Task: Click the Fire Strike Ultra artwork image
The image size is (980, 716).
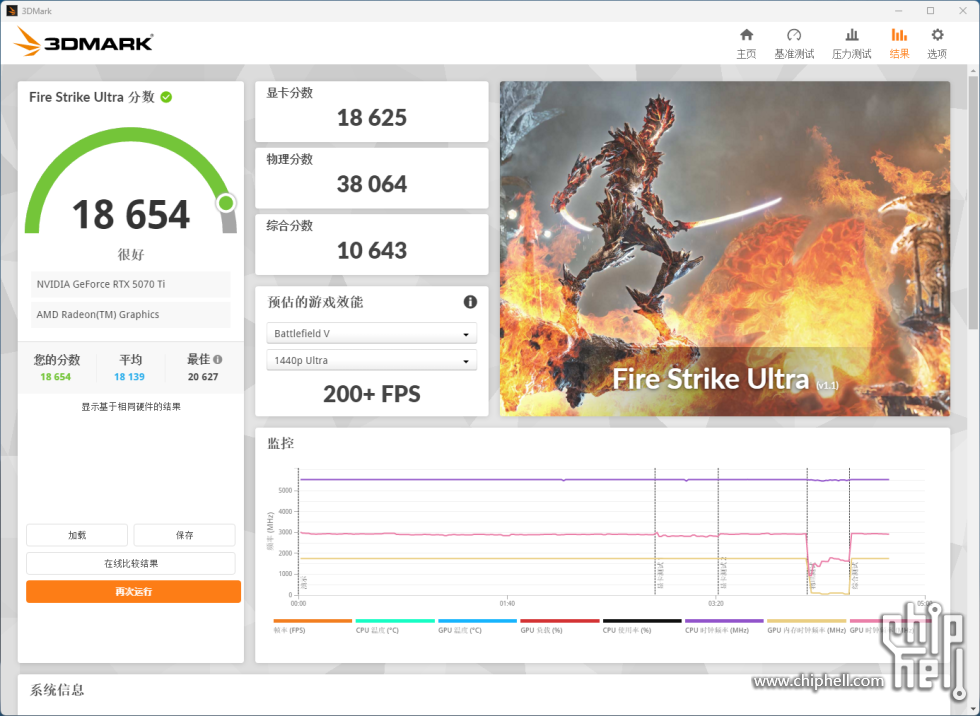Action: (x=724, y=248)
